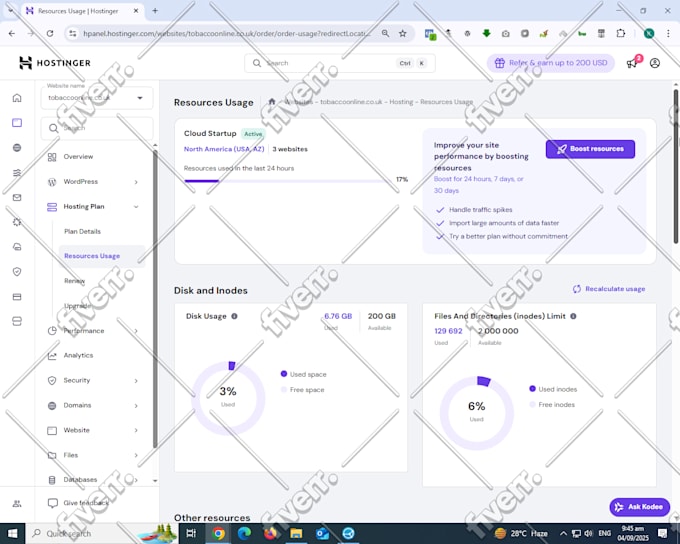
Task: Open the Domains globe icon in left rail
Action: coord(17,148)
